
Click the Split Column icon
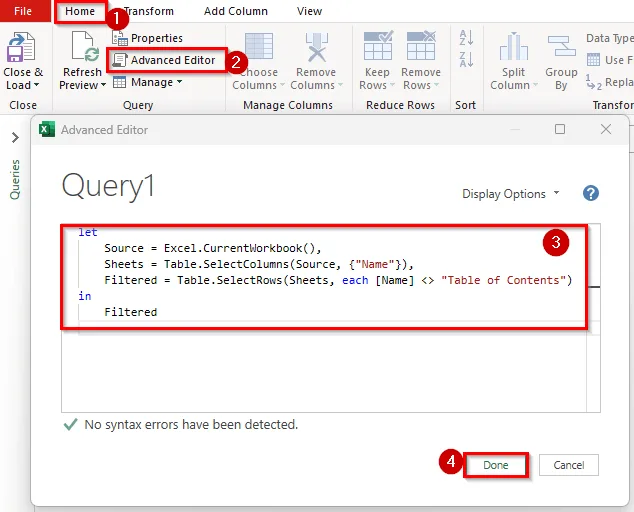click(514, 47)
